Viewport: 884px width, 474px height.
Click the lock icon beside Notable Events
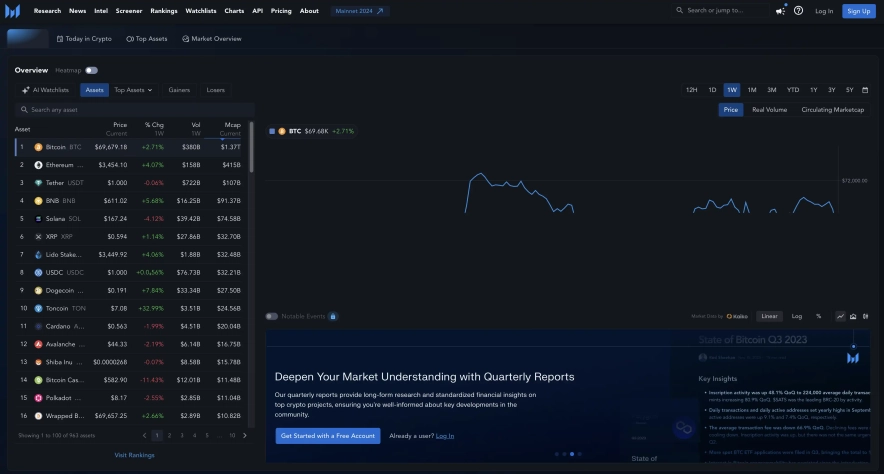tap(333, 316)
